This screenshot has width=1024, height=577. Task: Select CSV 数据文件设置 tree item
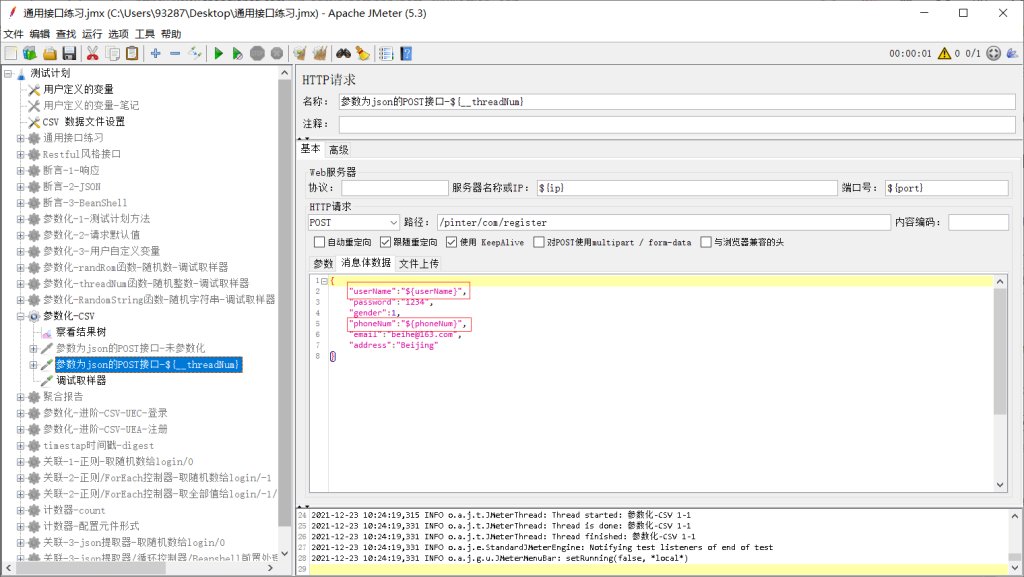[84, 122]
